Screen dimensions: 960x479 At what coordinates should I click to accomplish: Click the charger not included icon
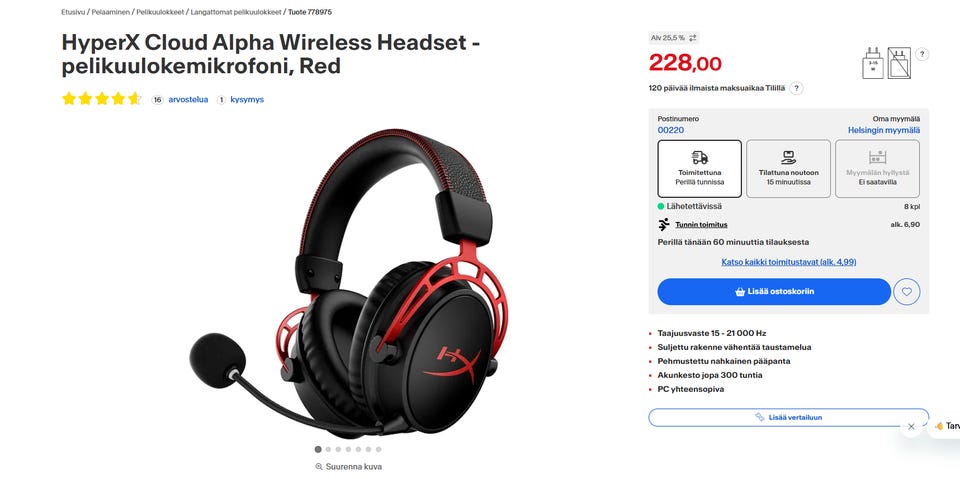click(899, 63)
